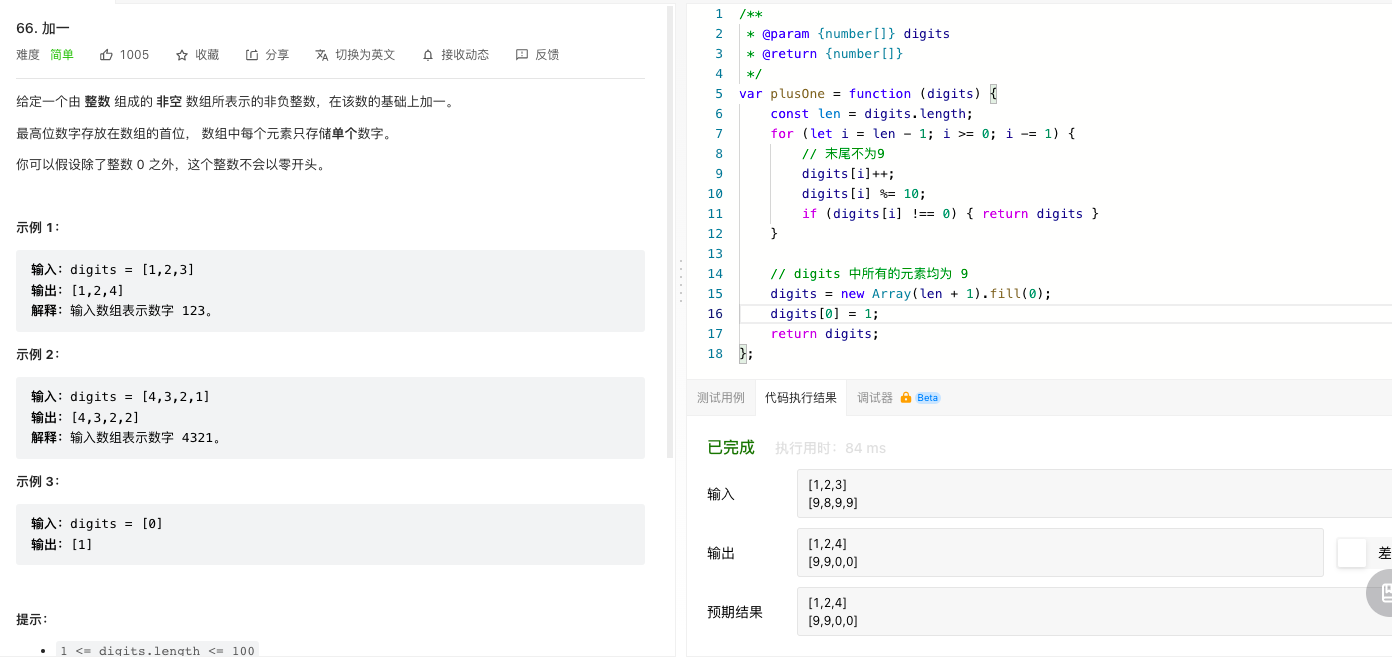
Task: Click the 示例 1 heading
Action: (38, 227)
